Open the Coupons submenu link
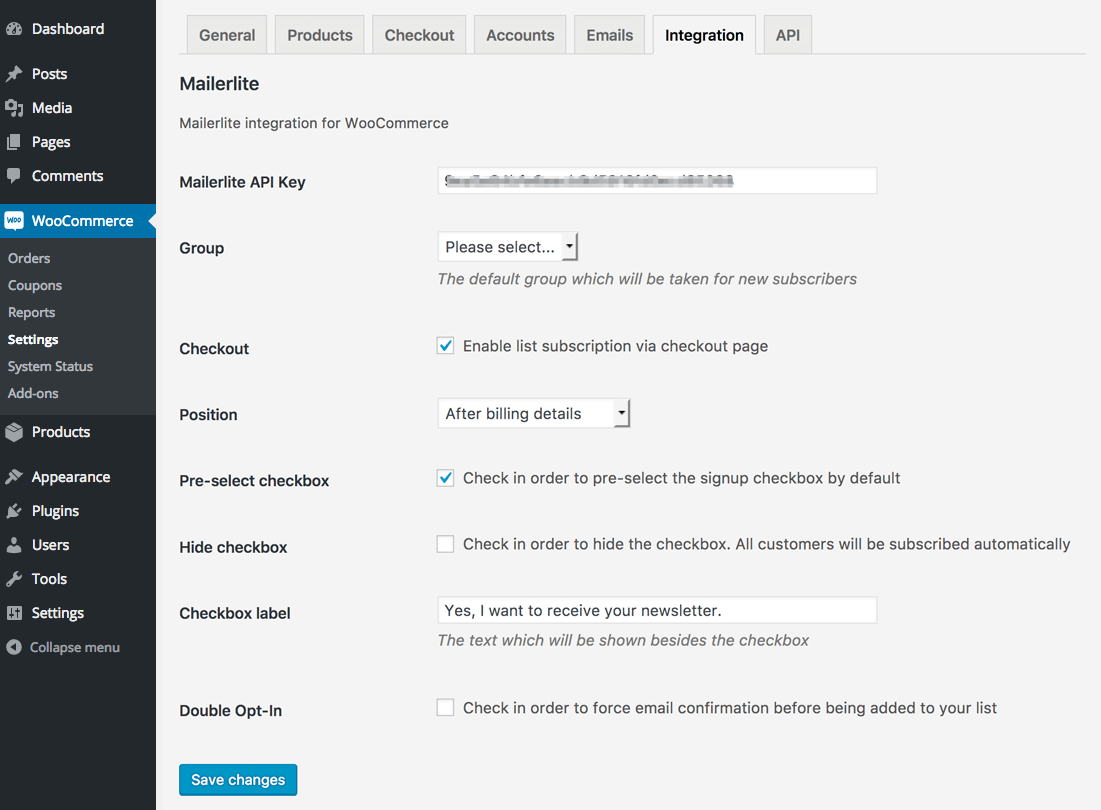This screenshot has height=810, width=1101. coord(35,285)
